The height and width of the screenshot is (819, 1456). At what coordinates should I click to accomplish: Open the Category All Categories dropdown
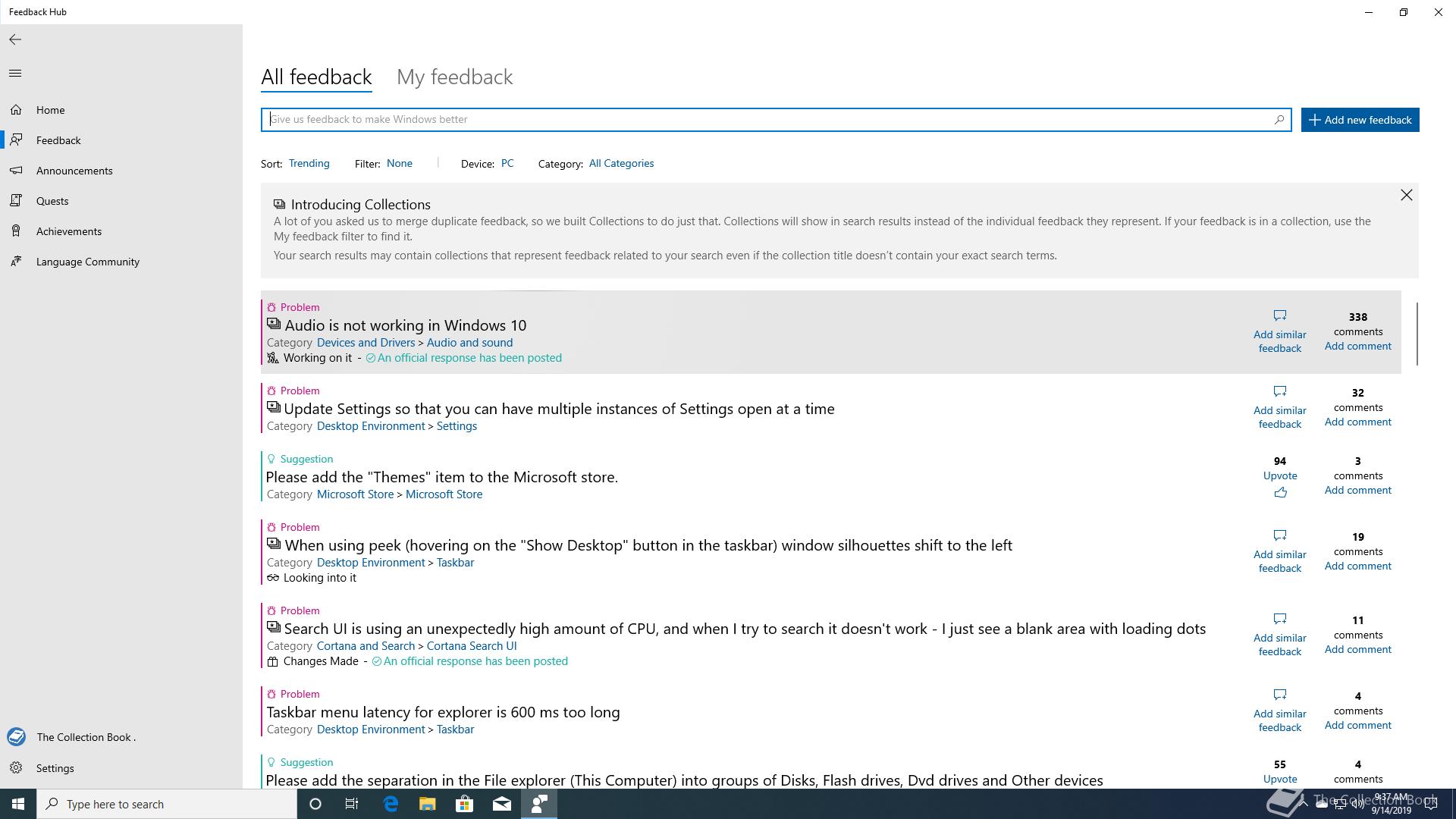pyautogui.click(x=621, y=163)
